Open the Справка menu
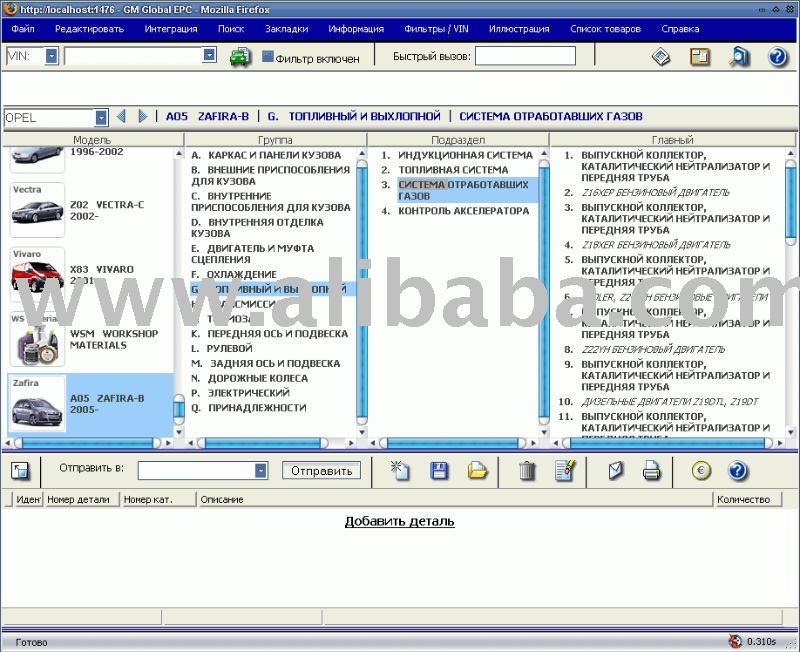The image size is (800, 652). click(x=680, y=29)
